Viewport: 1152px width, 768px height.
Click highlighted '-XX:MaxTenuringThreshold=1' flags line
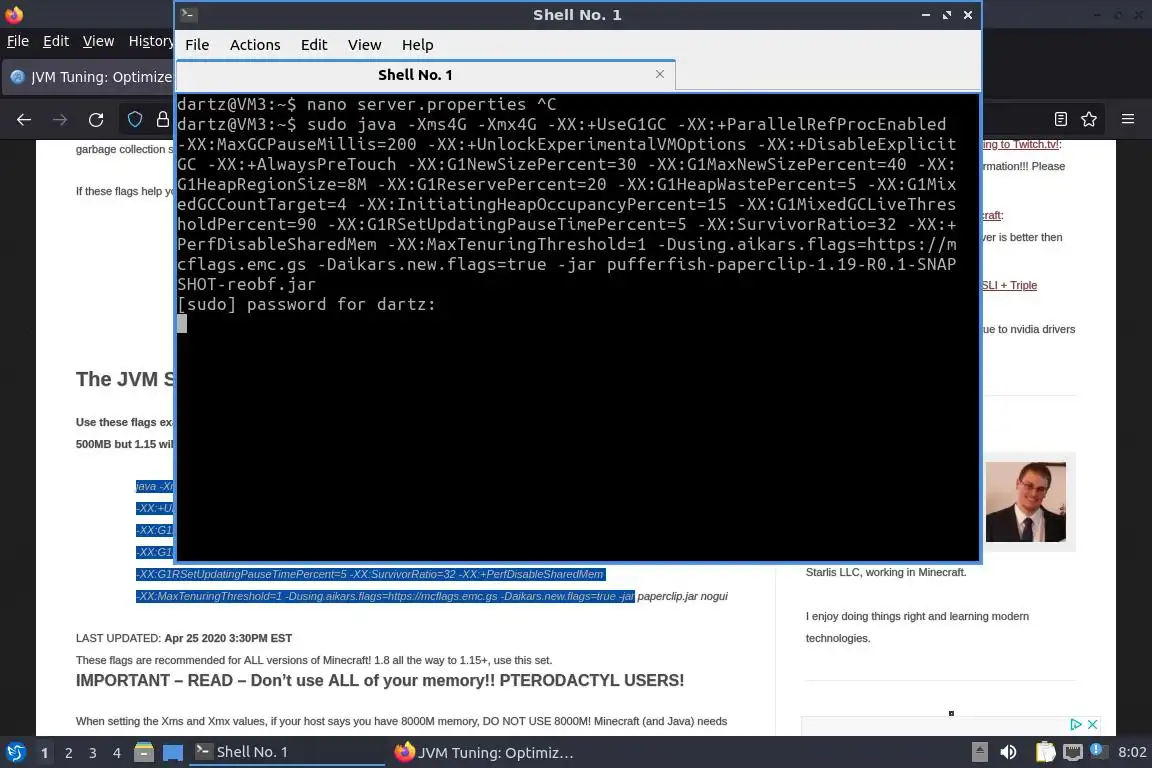[x=385, y=596]
